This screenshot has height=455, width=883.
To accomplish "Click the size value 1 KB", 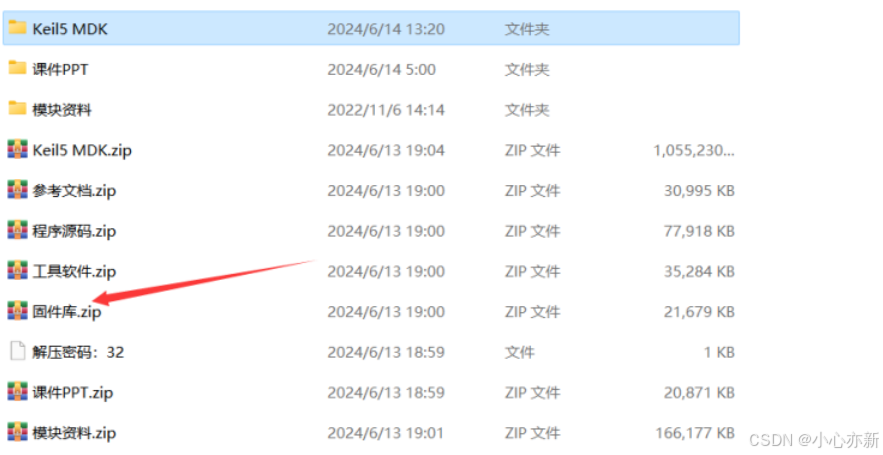I will coord(720,353).
